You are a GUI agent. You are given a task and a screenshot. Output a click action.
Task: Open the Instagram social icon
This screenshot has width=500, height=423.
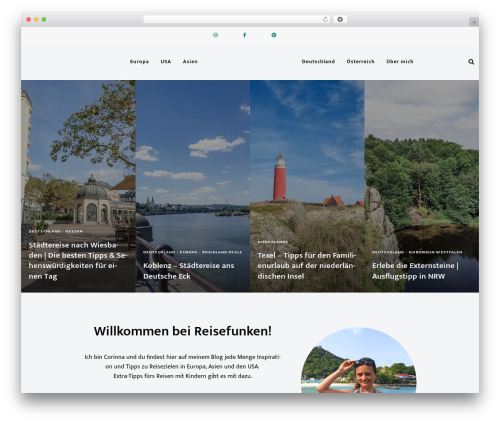[215, 35]
